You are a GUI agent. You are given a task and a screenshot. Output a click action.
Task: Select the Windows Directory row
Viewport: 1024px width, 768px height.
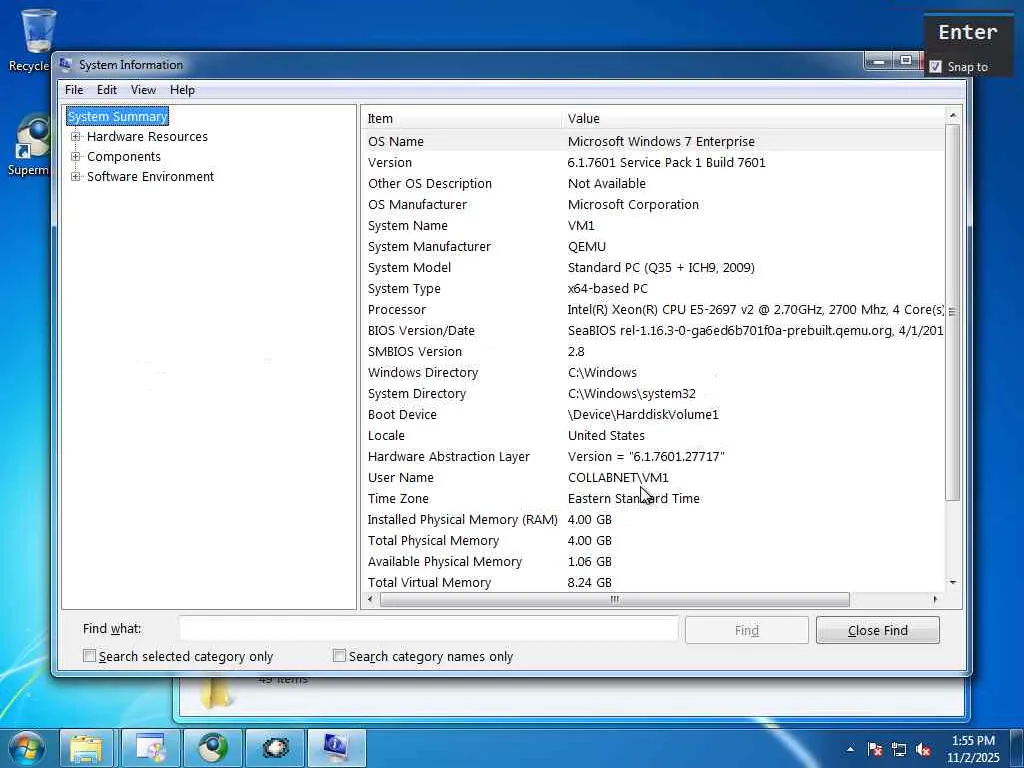[653, 372]
